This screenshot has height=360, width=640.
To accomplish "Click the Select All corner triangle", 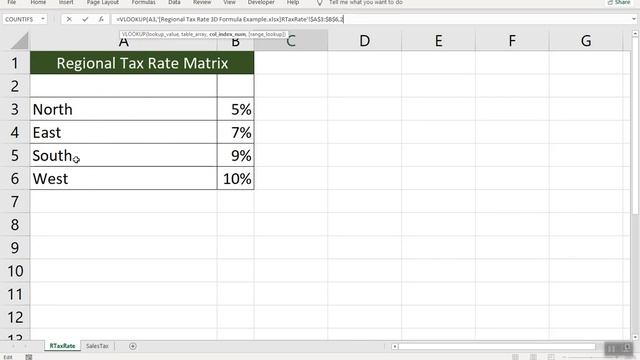I will pyautogui.click(x=19, y=41).
